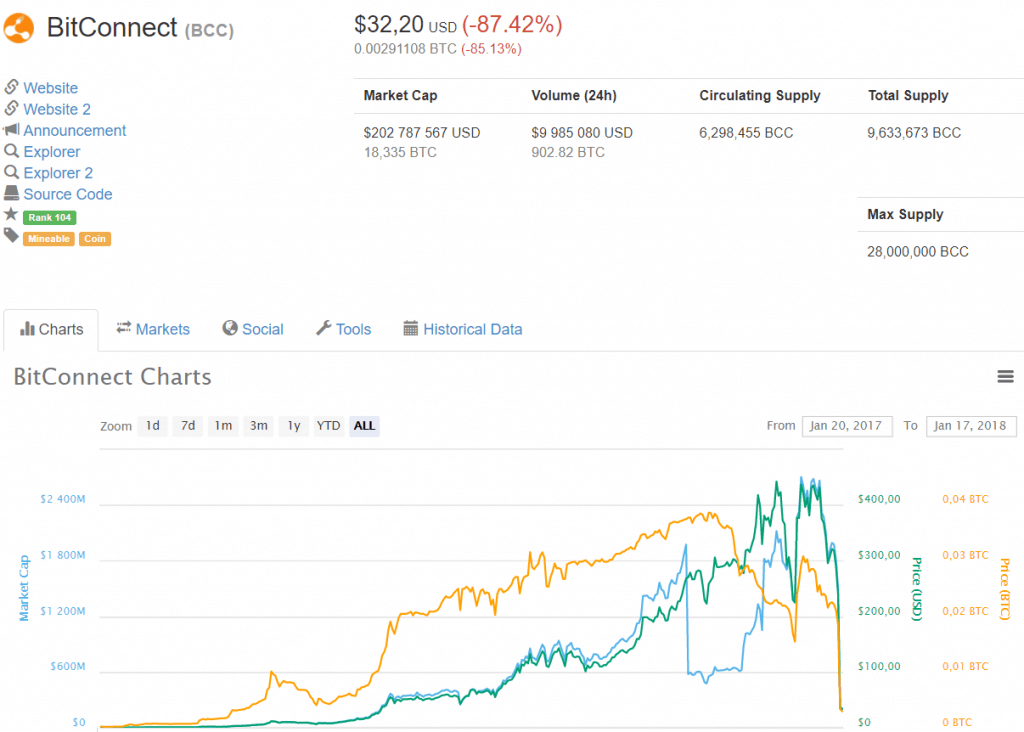This screenshot has height=732, width=1024.
Task: Click the 0.00291108 BTC price text
Action: pos(405,49)
